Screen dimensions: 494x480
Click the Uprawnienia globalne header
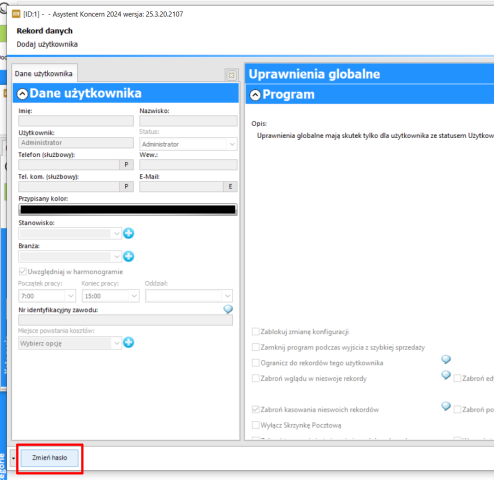click(x=370, y=74)
